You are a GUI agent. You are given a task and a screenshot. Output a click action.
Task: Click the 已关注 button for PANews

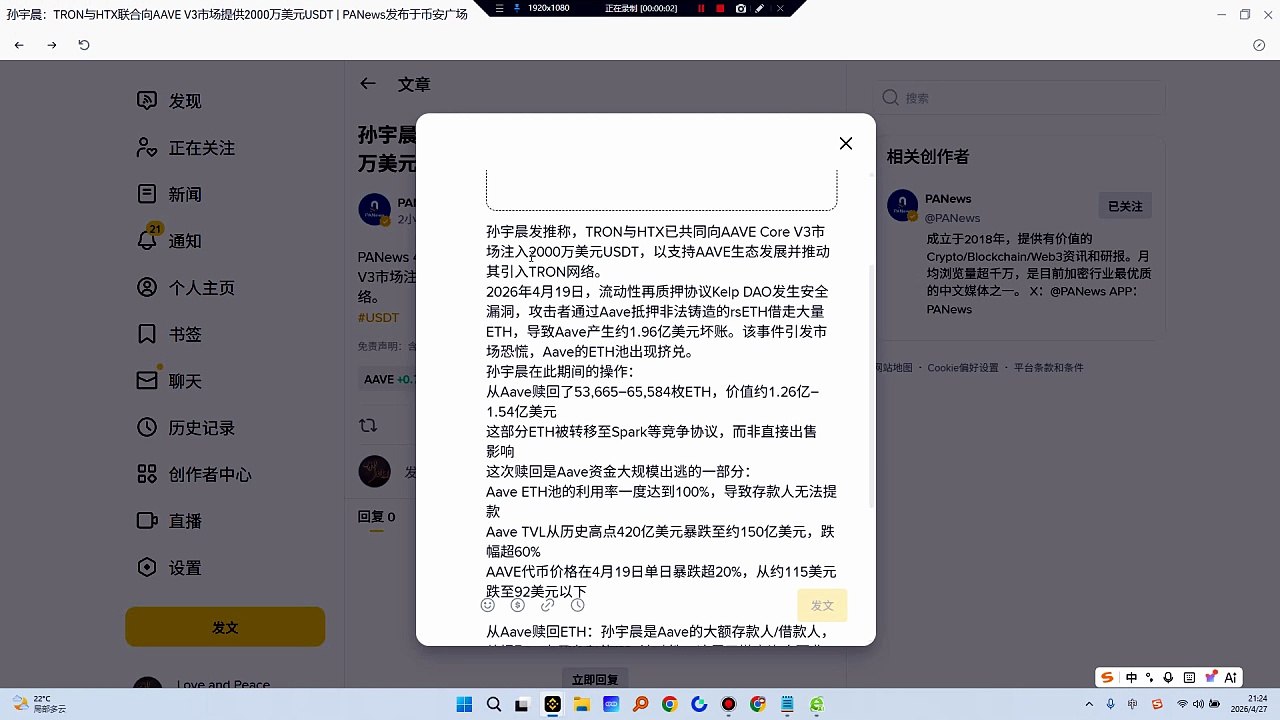tap(1125, 206)
